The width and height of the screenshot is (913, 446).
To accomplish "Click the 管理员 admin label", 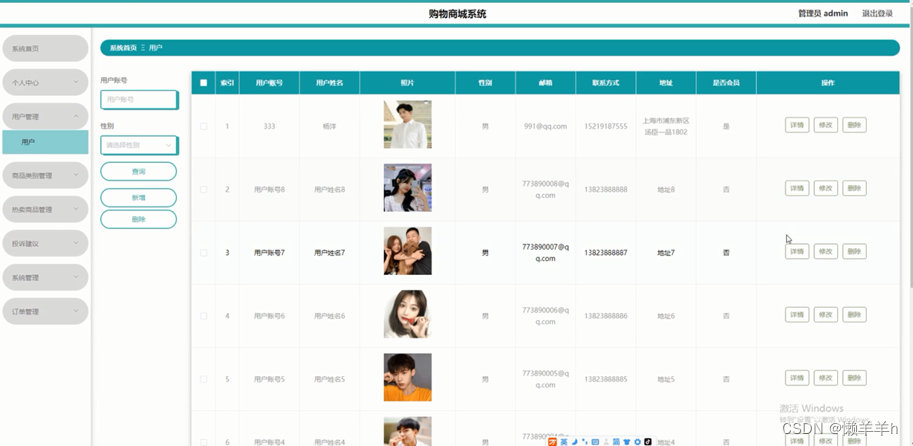I will pyautogui.click(x=823, y=13).
